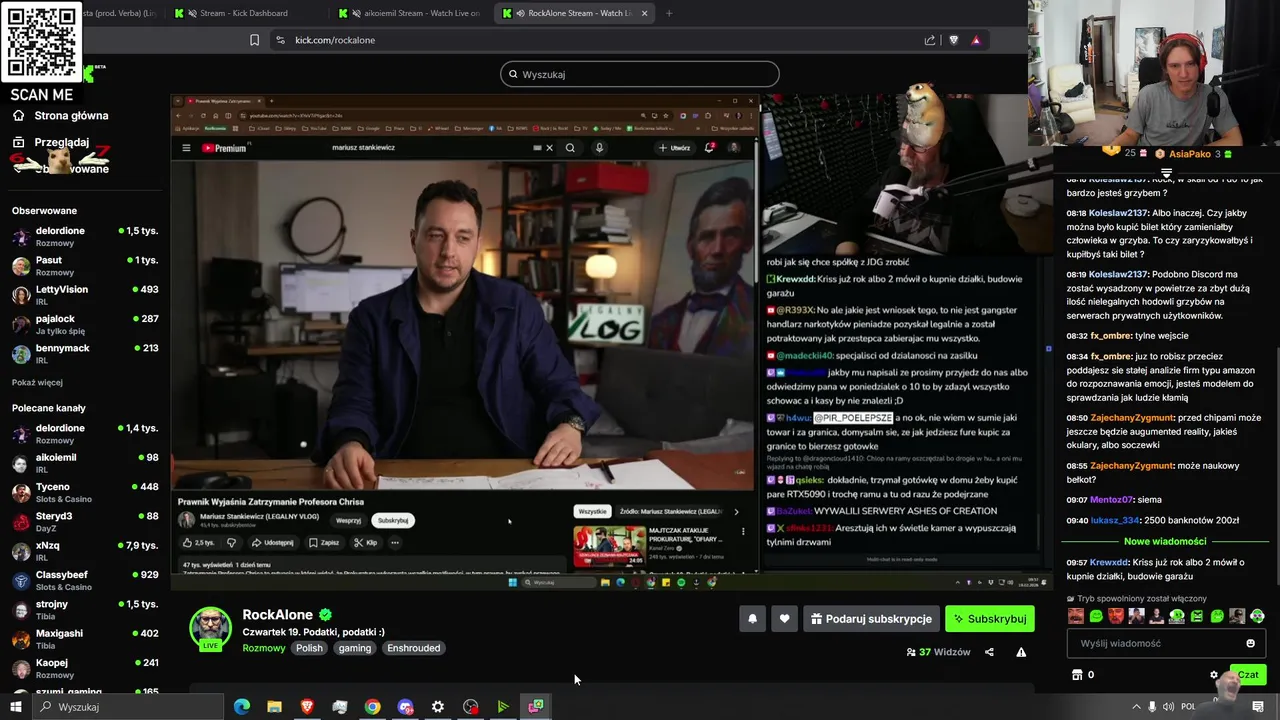The height and width of the screenshot is (720, 1280).
Task: Open Kaopej channel in Polecane kanały
Action: tap(84, 667)
